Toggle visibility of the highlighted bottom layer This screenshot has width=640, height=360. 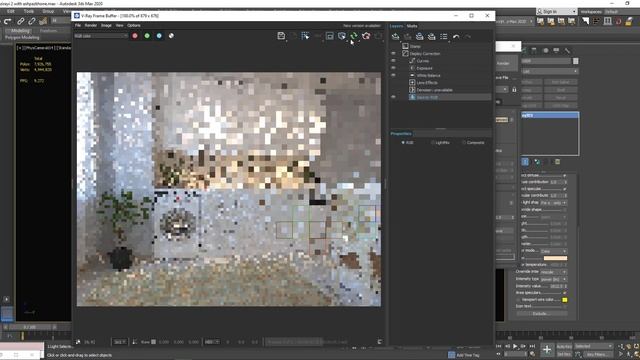[x=393, y=97]
